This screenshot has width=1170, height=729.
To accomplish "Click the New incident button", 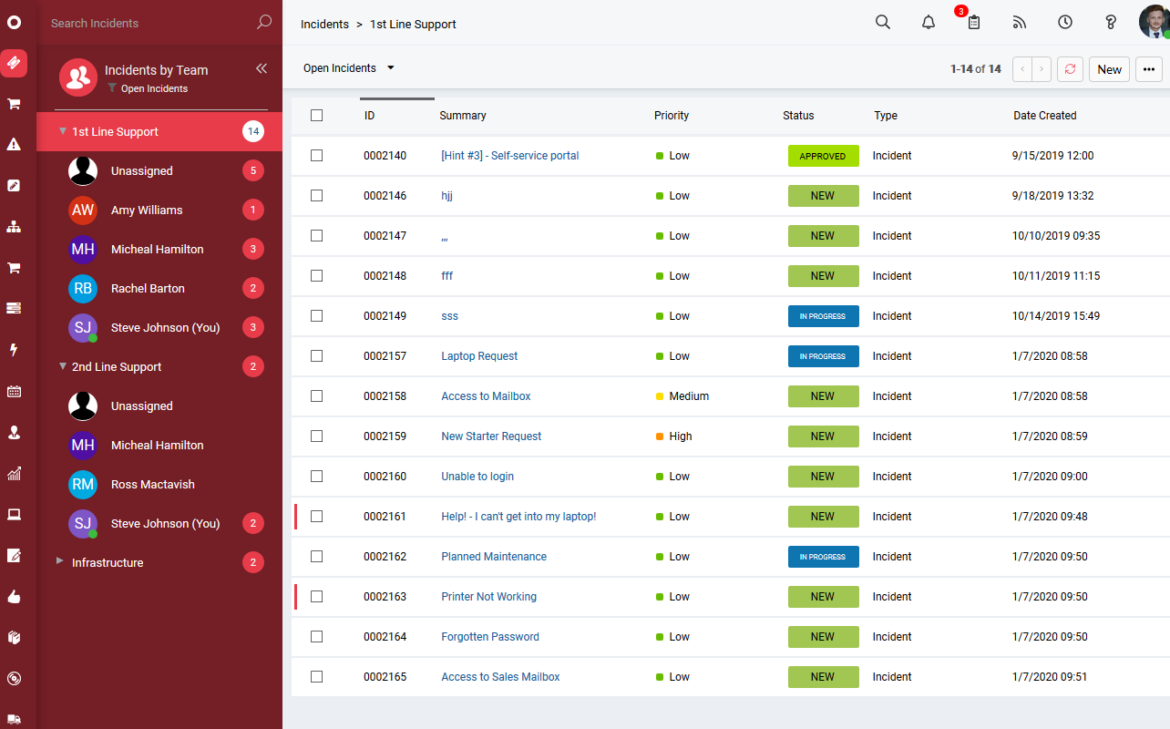I will (x=1109, y=69).
